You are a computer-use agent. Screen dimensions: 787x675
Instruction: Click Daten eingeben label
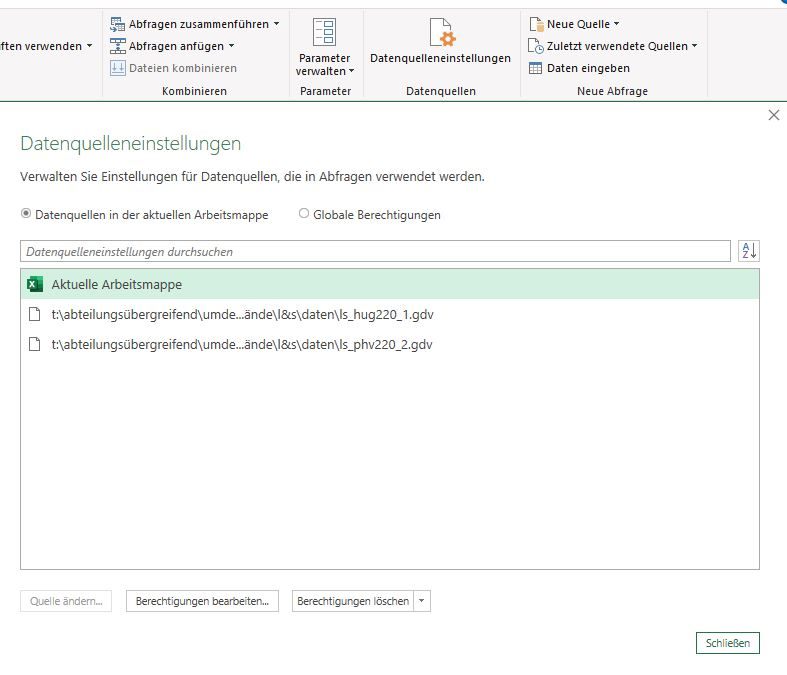click(x=588, y=68)
